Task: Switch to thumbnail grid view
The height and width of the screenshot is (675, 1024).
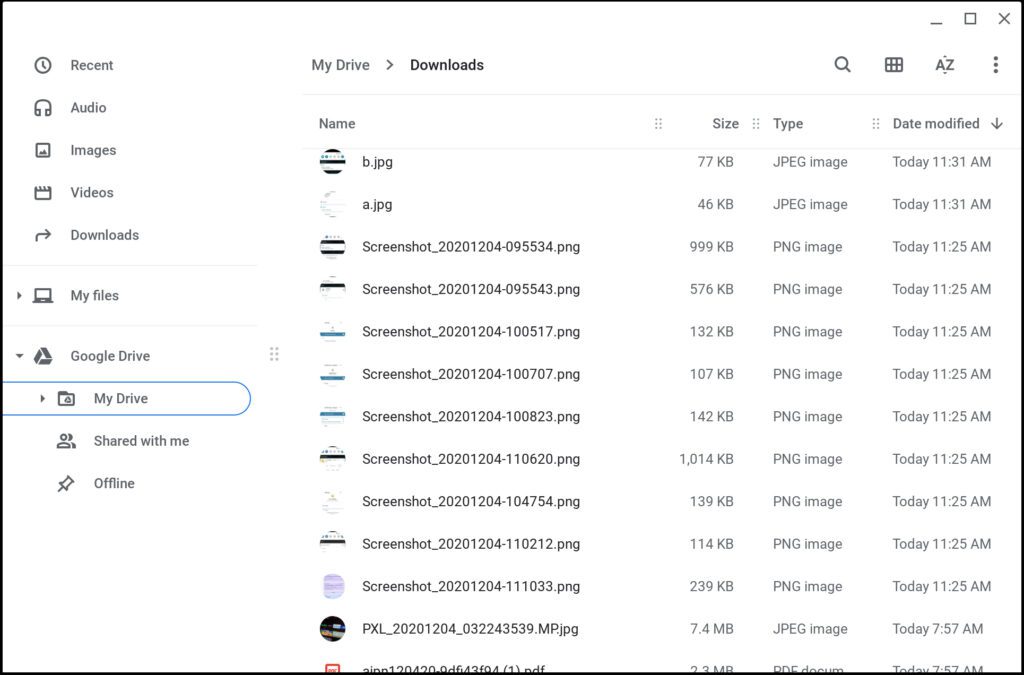Action: click(894, 65)
